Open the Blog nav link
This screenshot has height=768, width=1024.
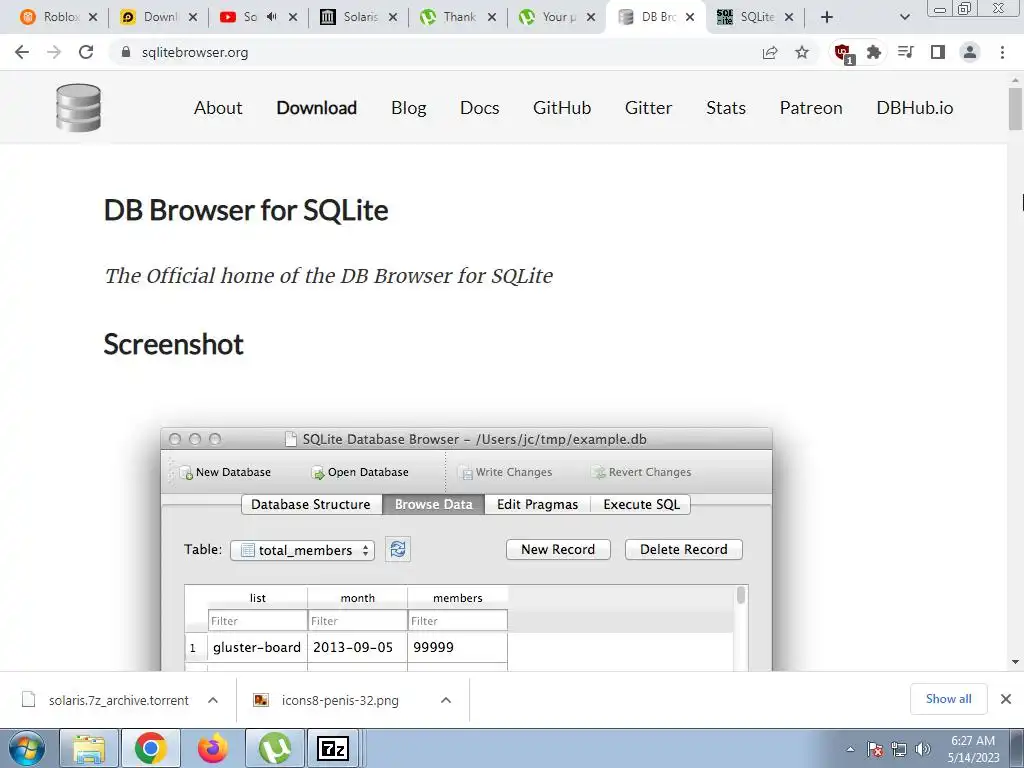pos(409,108)
